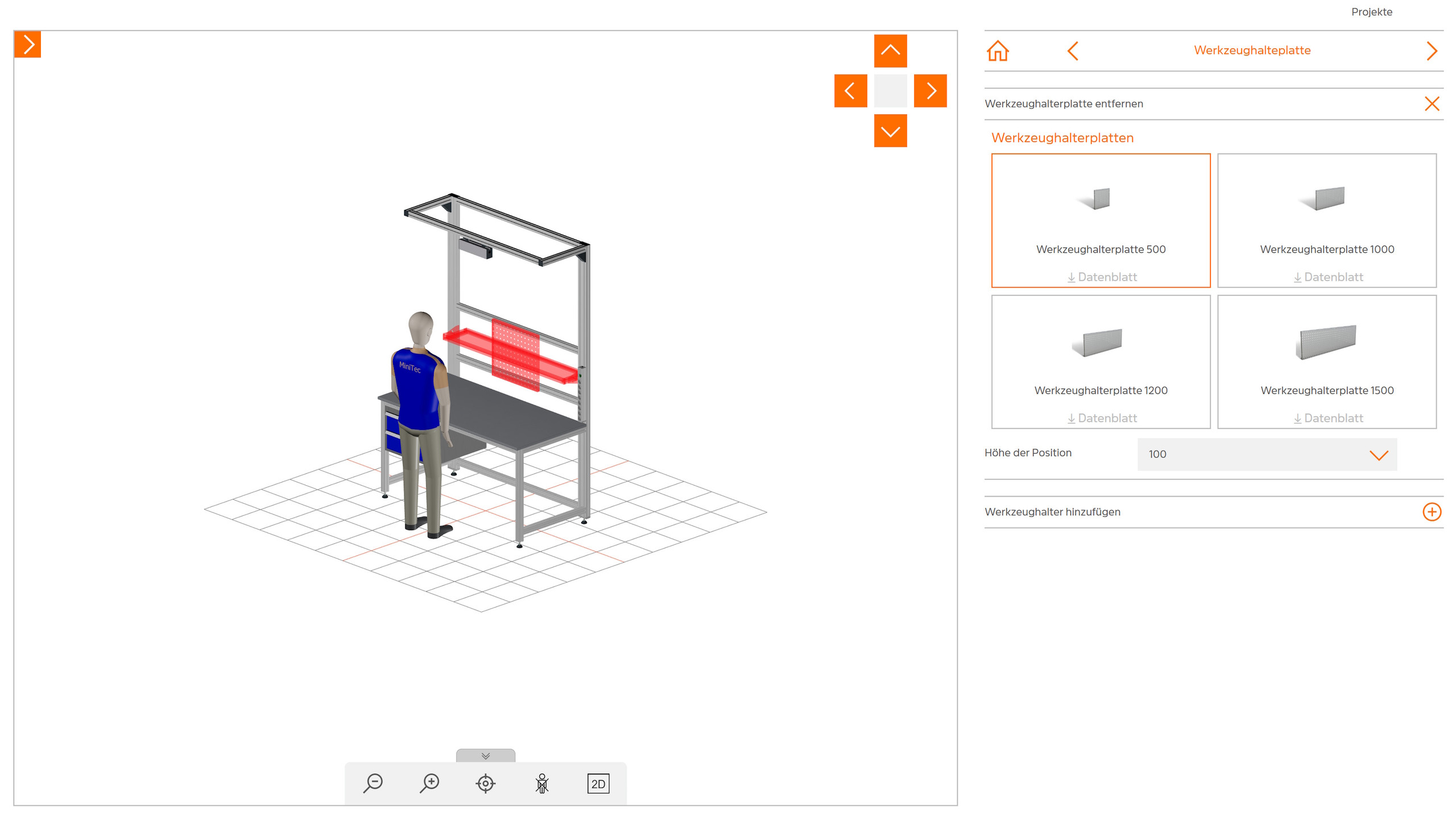This screenshot has width=1456, height=819.
Task: Zoom out of the 3D view
Action: coord(373,783)
